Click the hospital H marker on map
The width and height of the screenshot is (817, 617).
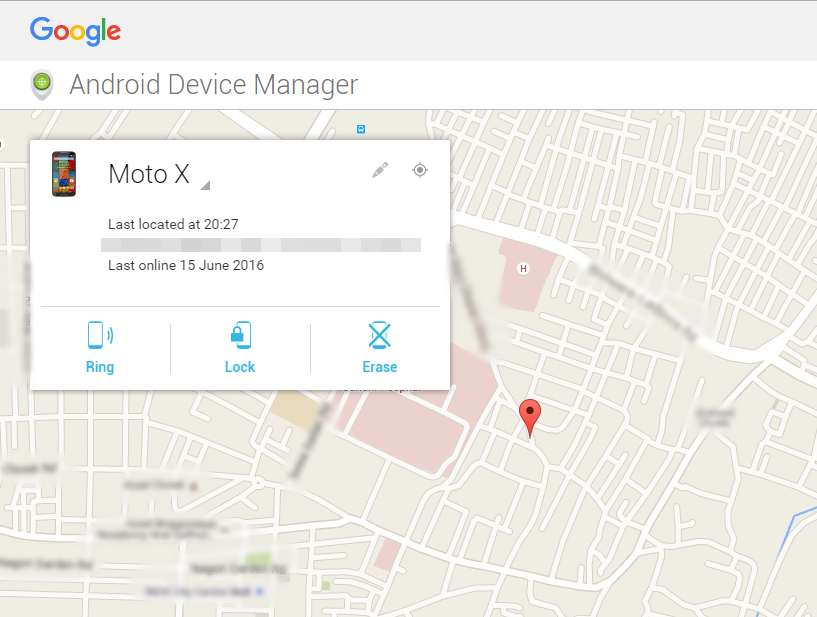[x=522, y=268]
